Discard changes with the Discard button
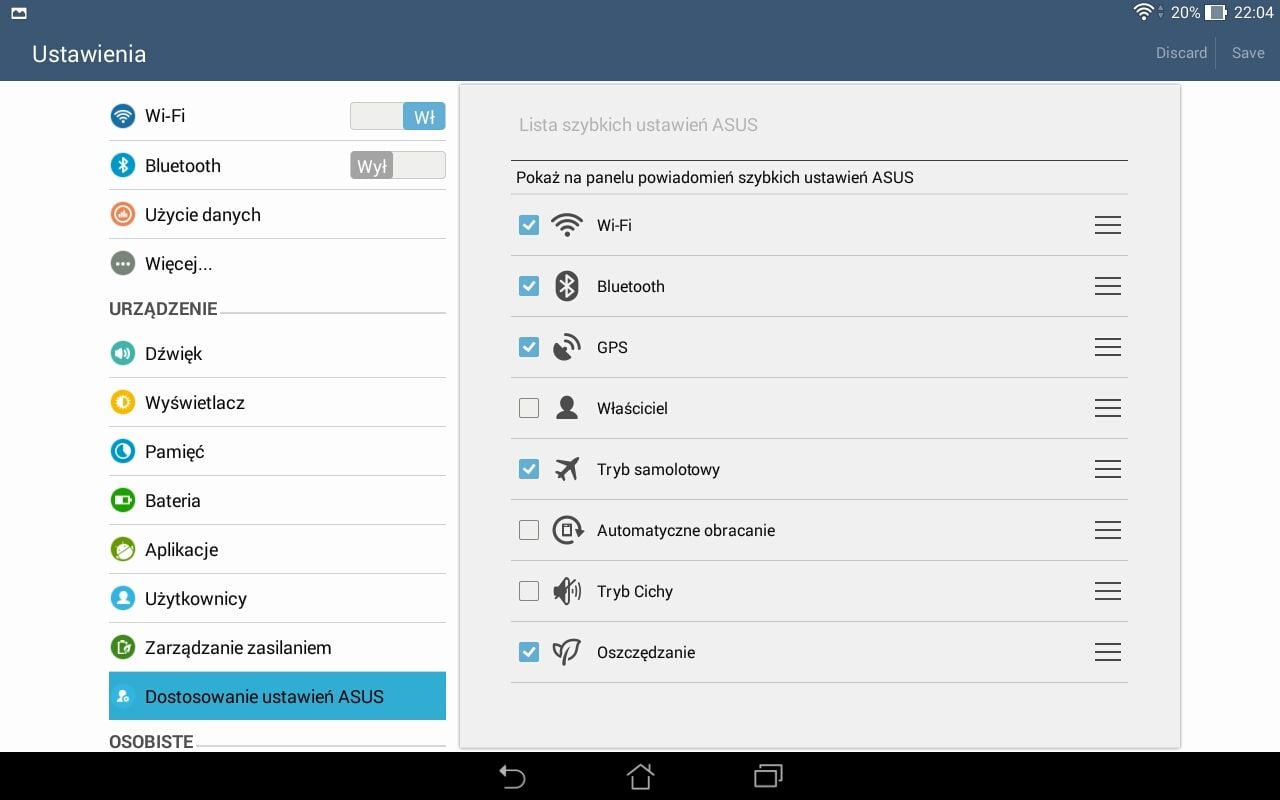This screenshot has width=1280, height=800. pos(1181,53)
